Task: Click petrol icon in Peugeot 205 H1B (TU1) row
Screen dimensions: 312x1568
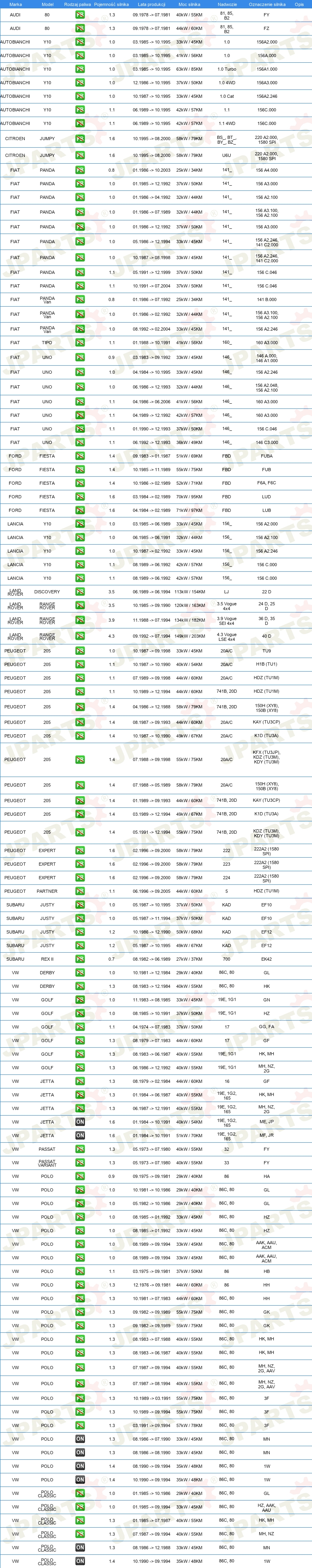Action: tap(80, 665)
